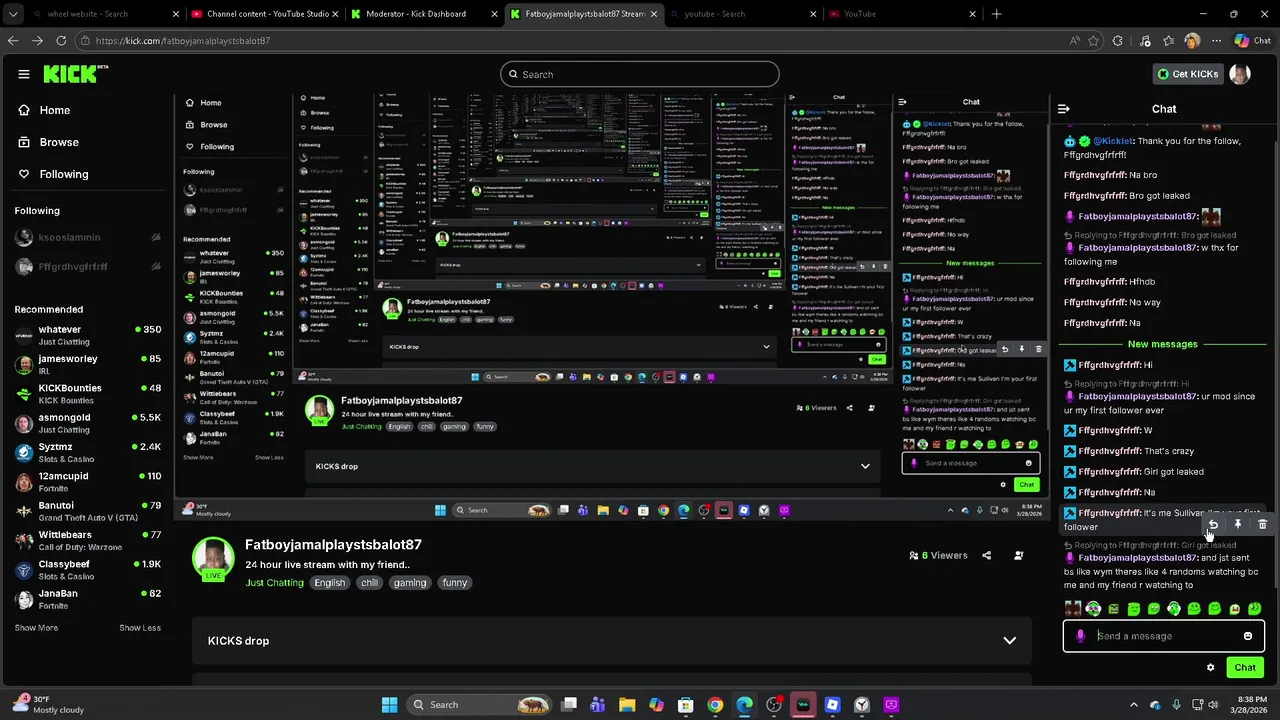
Task: Click the KICK logo
Action: (75, 74)
